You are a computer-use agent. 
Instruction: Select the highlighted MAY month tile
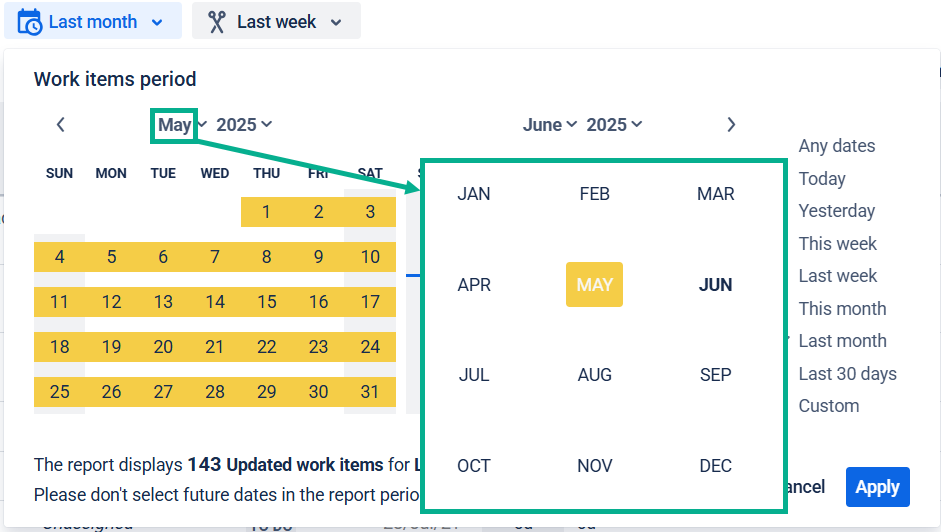coord(595,285)
